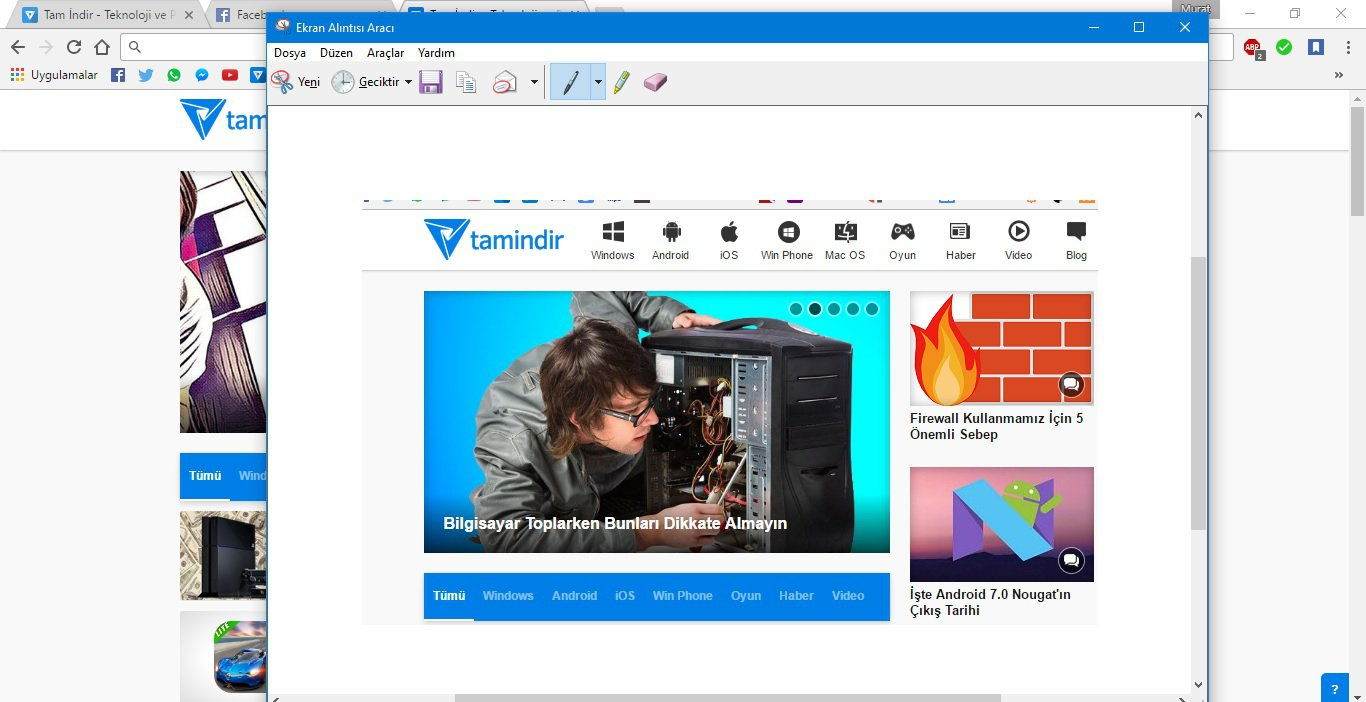Click the Send snip envelope icon
1366x702 pixels.
click(x=505, y=82)
